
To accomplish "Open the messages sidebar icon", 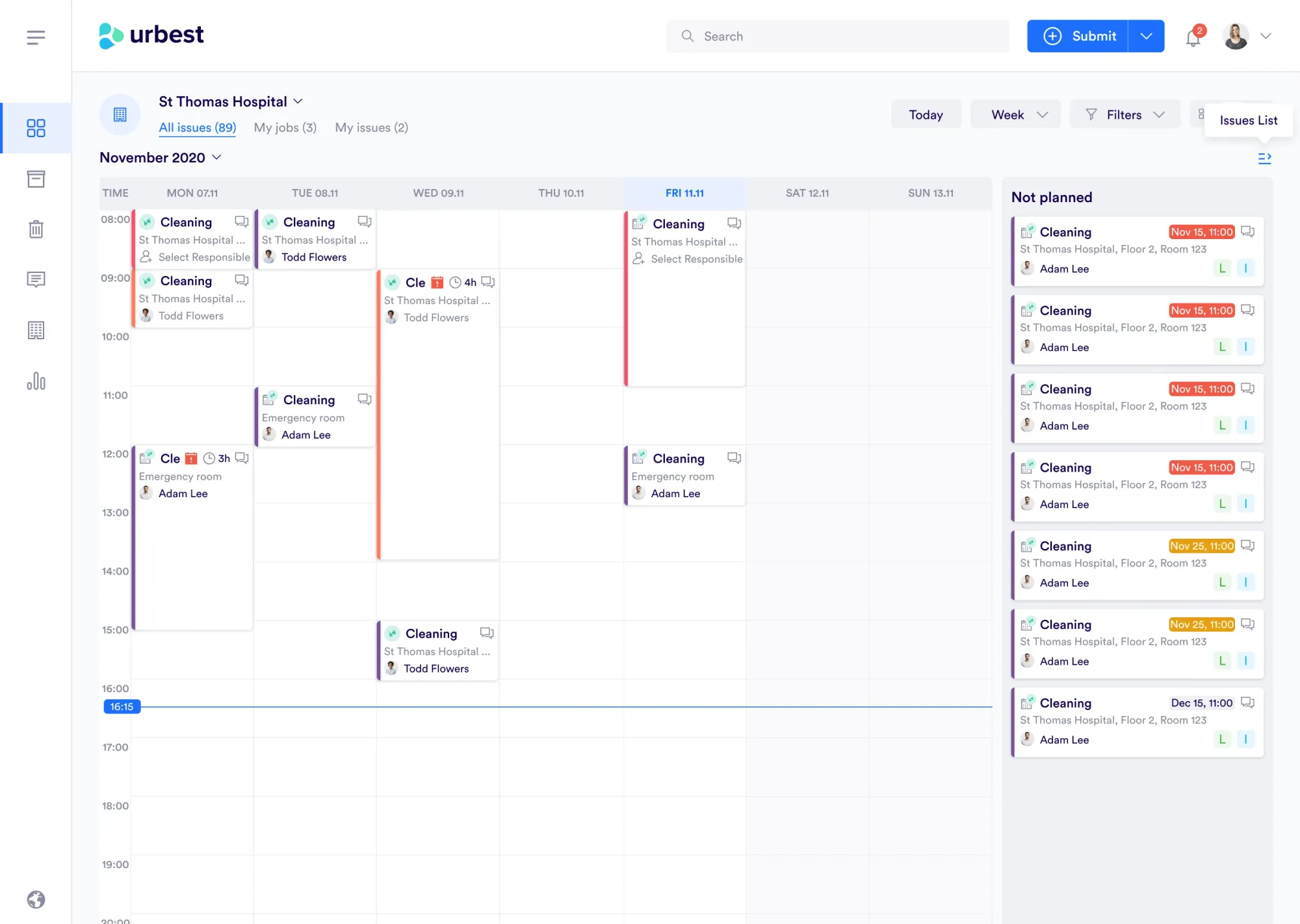I will coord(36,279).
